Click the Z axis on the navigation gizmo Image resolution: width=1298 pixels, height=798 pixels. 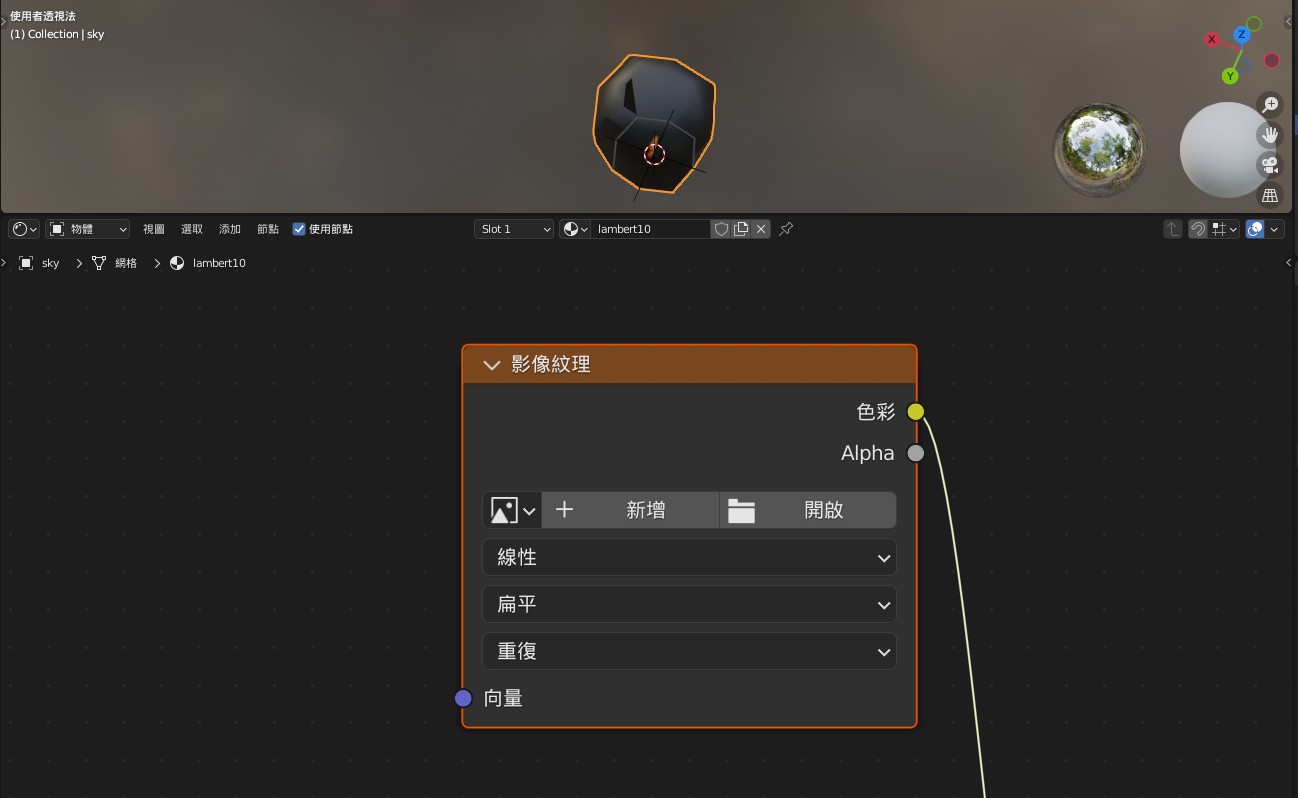point(1242,35)
